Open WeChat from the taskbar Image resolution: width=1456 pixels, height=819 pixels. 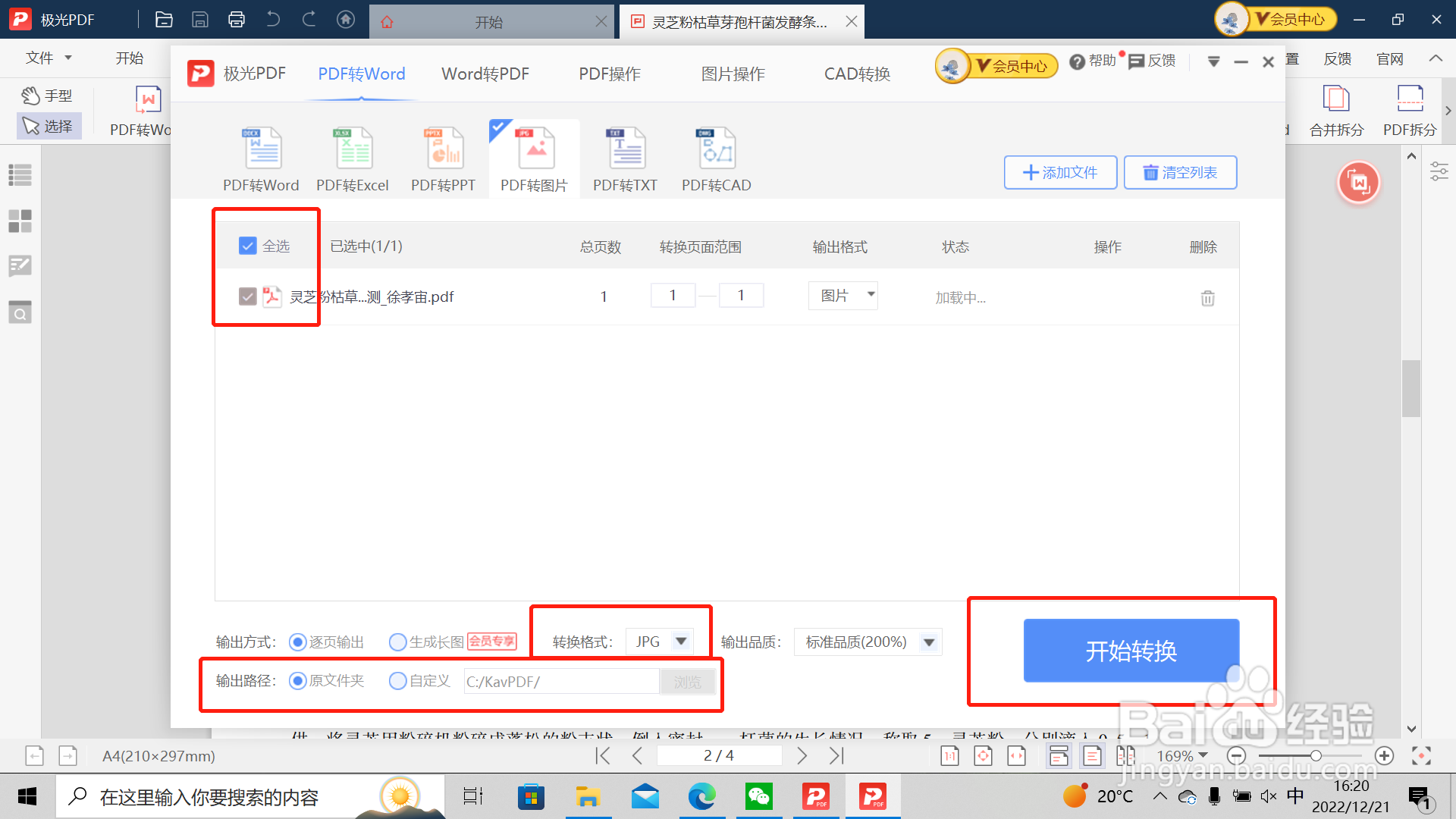pyautogui.click(x=759, y=797)
